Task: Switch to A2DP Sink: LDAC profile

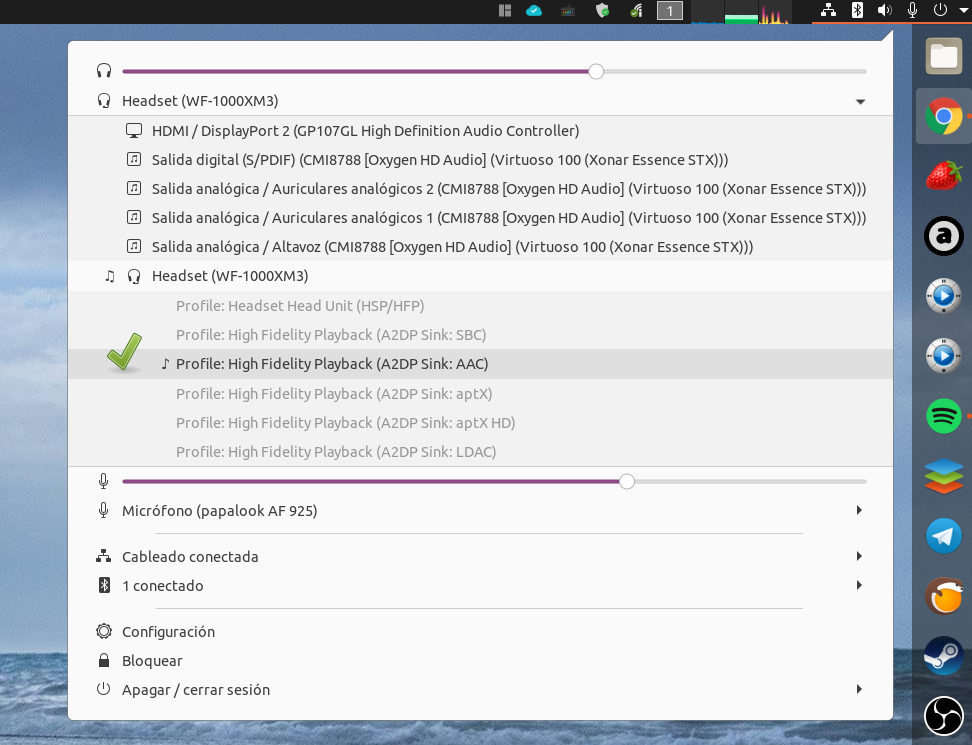Action: coord(480,452)
